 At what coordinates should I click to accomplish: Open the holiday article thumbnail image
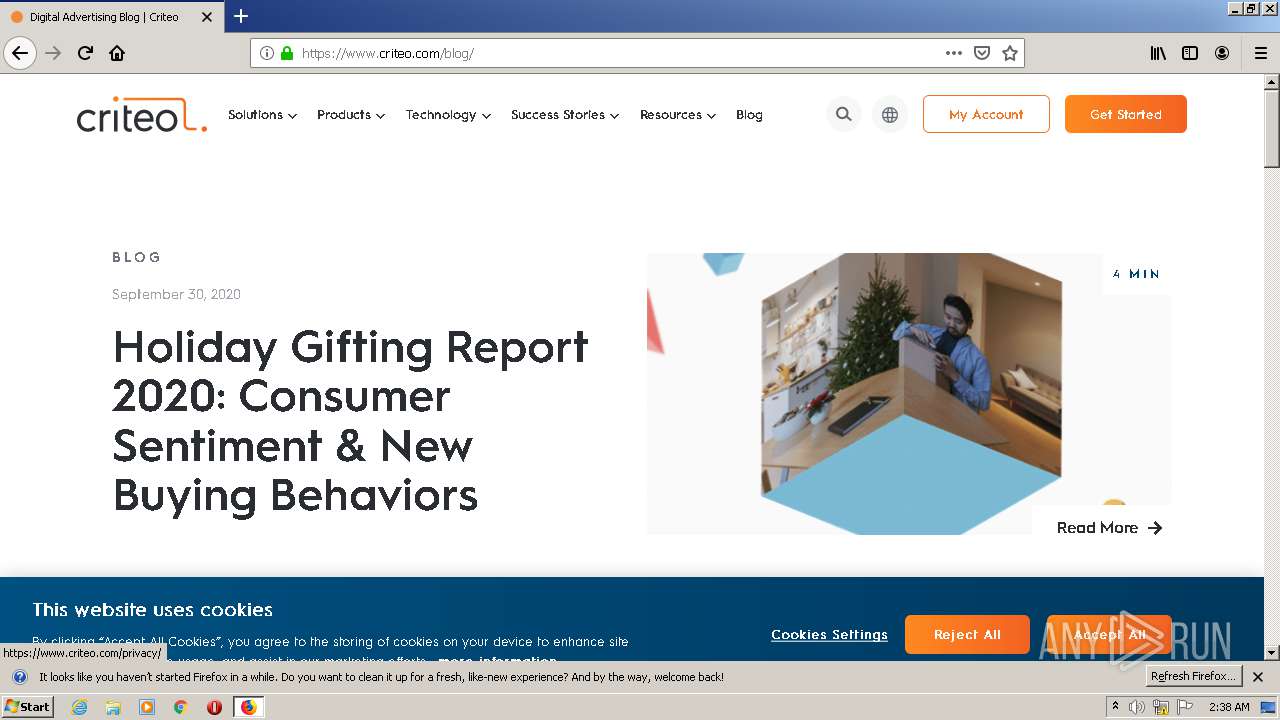click(x=908, y=394)
